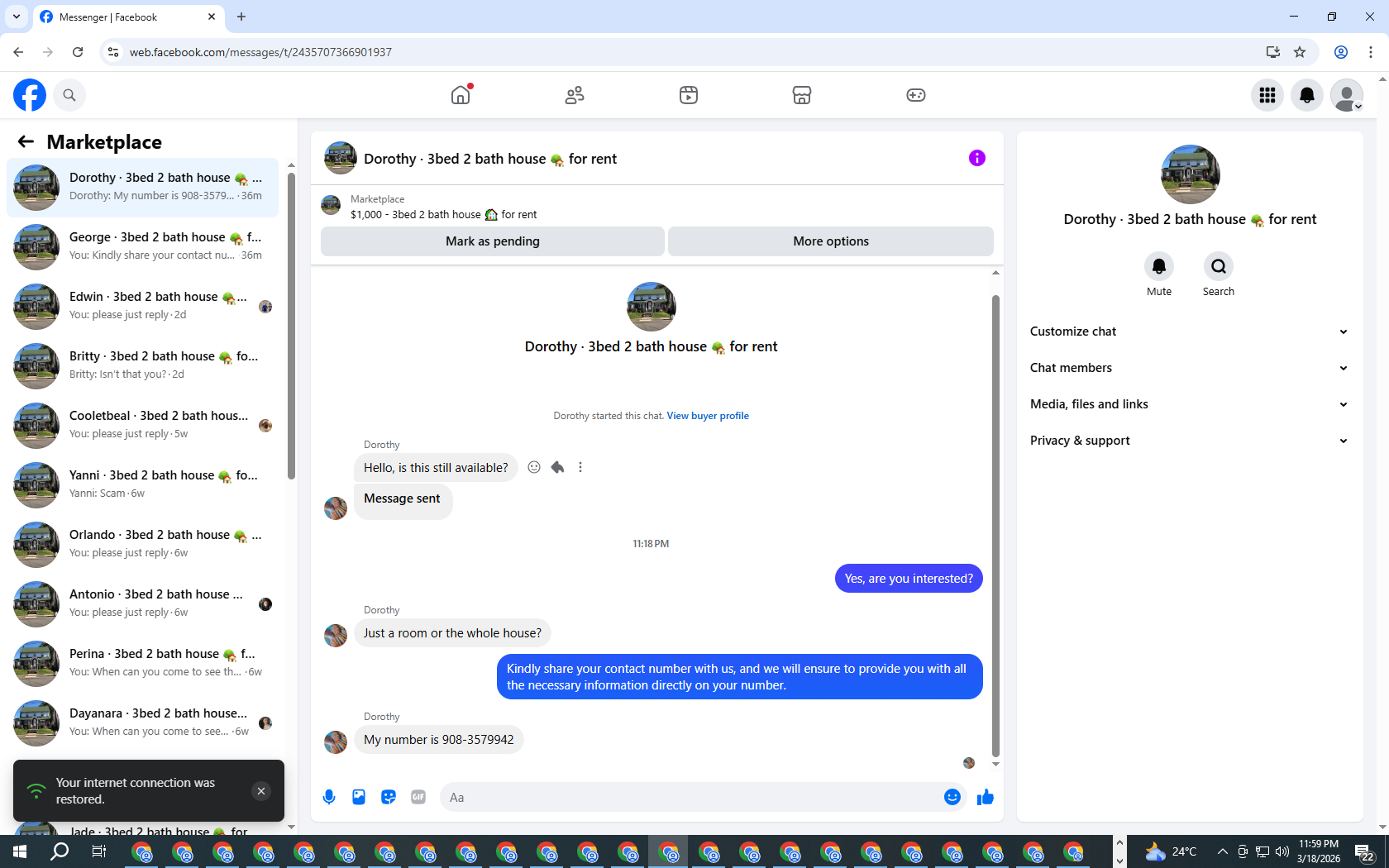Open a new browser tab
The height and width of the screenshot is (868, 1389).
point(241,17)
